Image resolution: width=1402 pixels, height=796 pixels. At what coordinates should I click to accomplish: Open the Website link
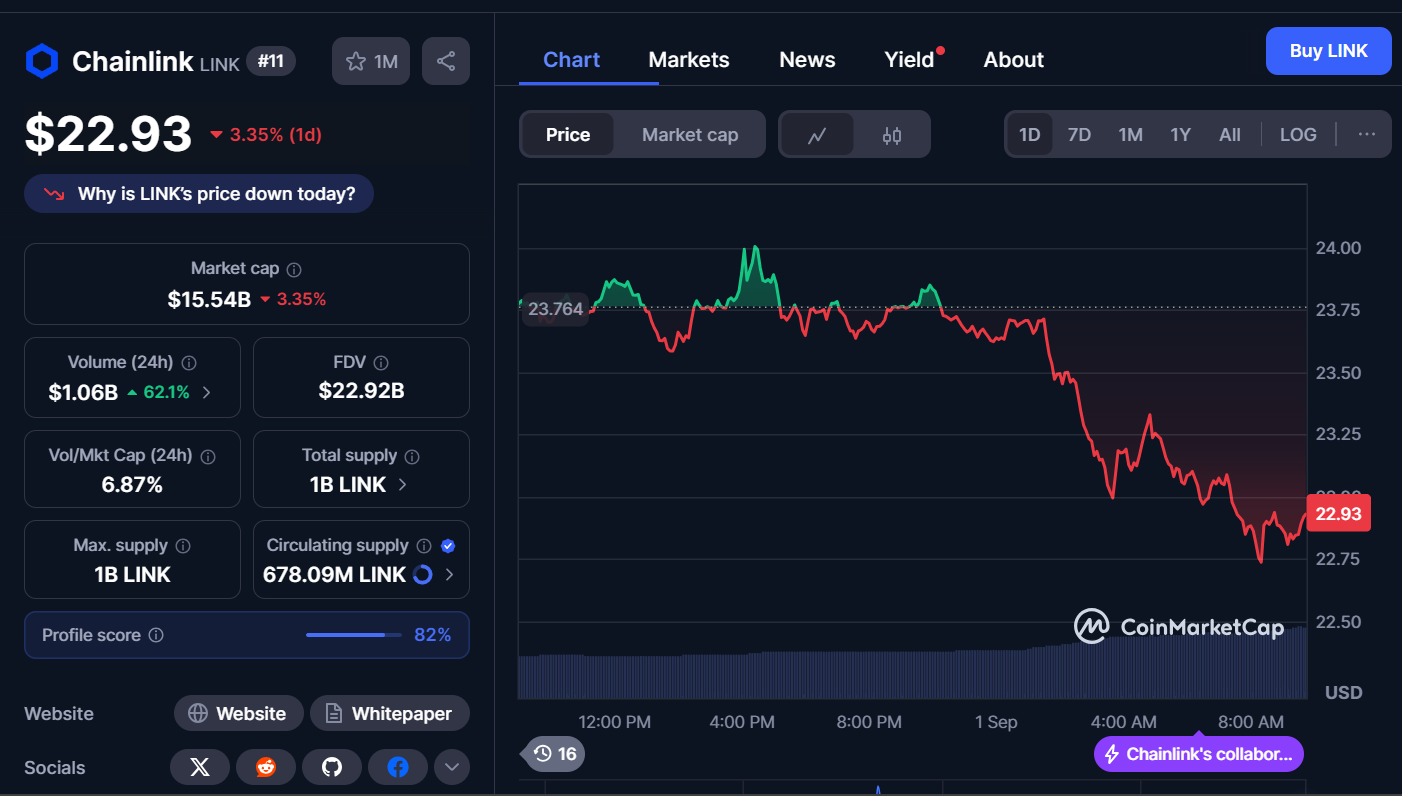(238, 714)
